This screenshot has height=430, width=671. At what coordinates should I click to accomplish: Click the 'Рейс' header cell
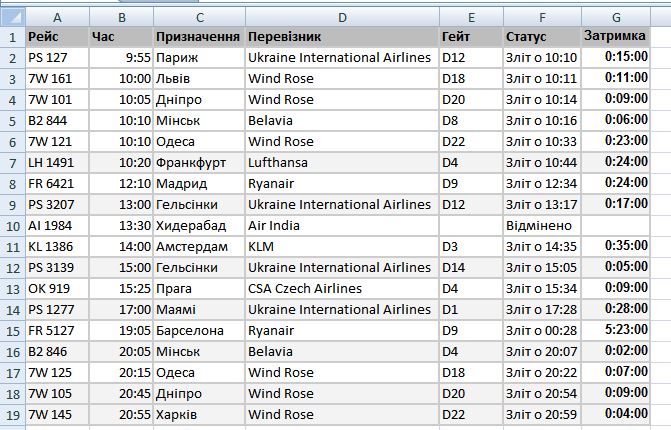pos(57,37)
